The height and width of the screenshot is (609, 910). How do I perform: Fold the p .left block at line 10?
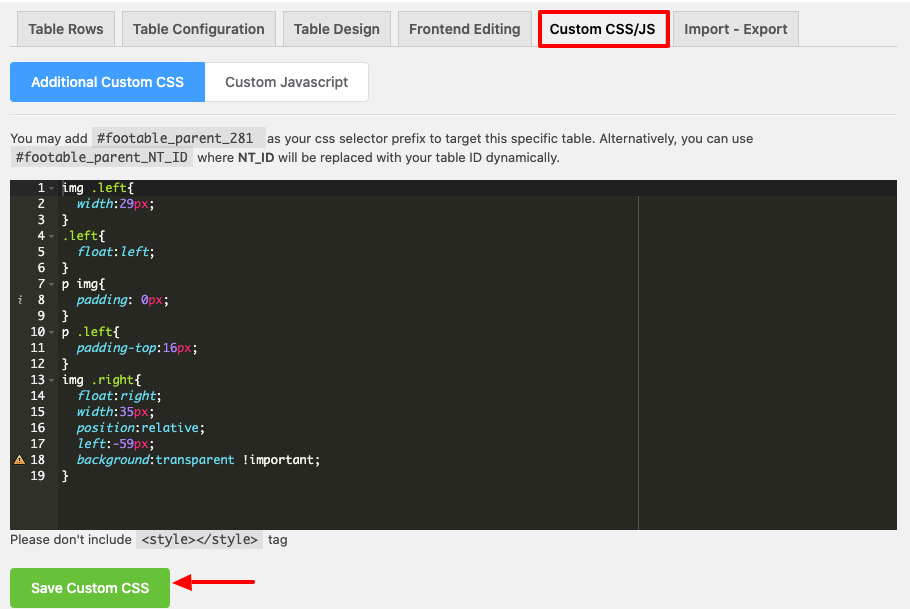(51, 332)
